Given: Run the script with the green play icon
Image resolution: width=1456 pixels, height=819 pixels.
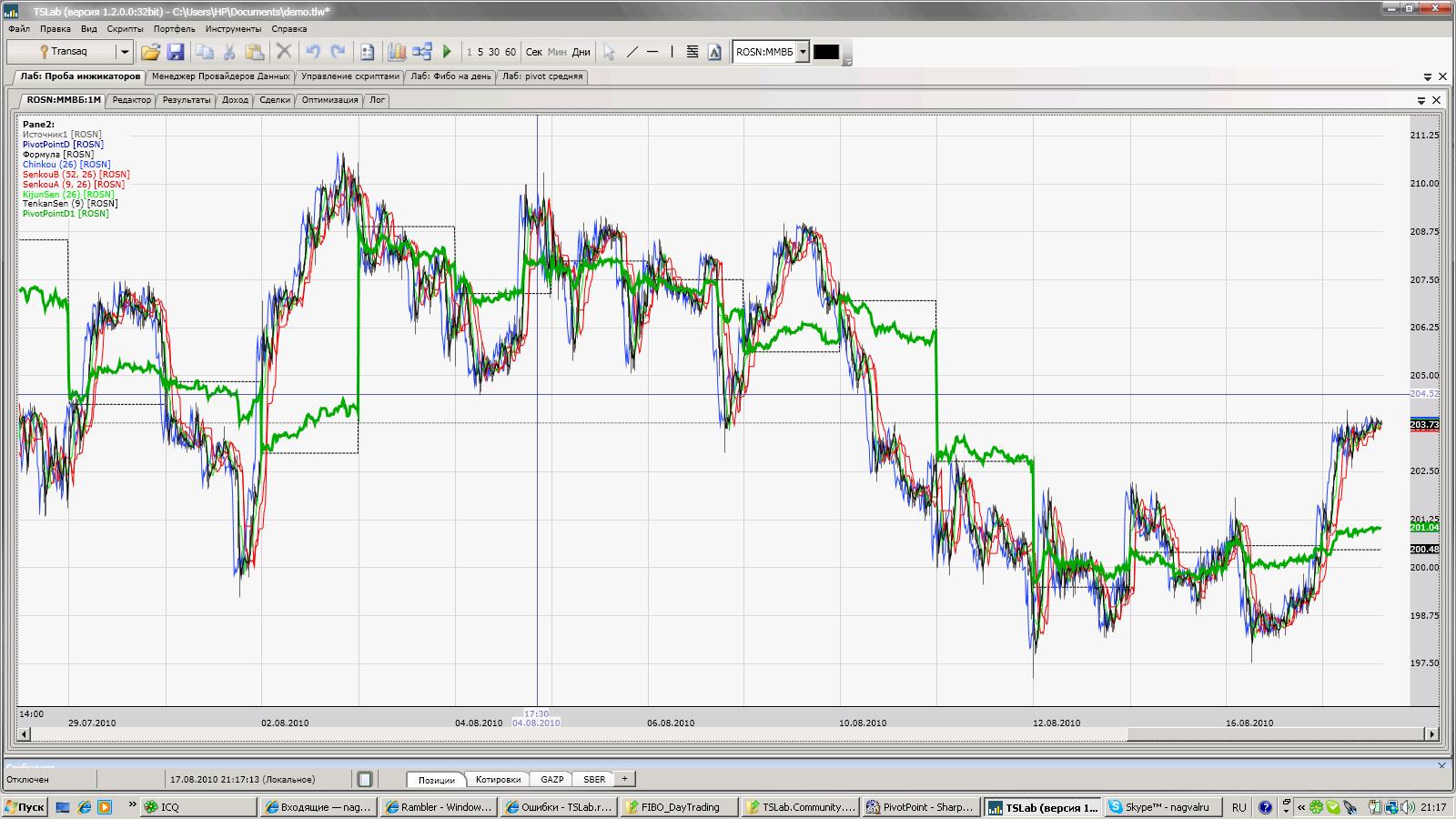Looking at the screenshot, I should tap(447, 52).
